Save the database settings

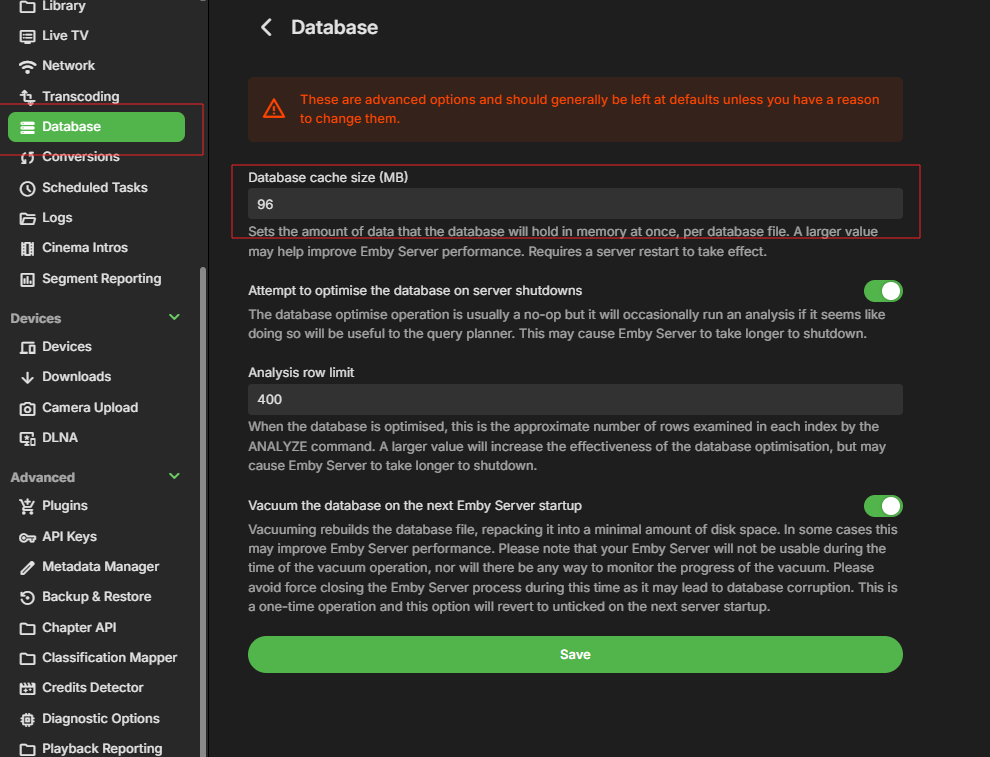(x=575, y=655)
